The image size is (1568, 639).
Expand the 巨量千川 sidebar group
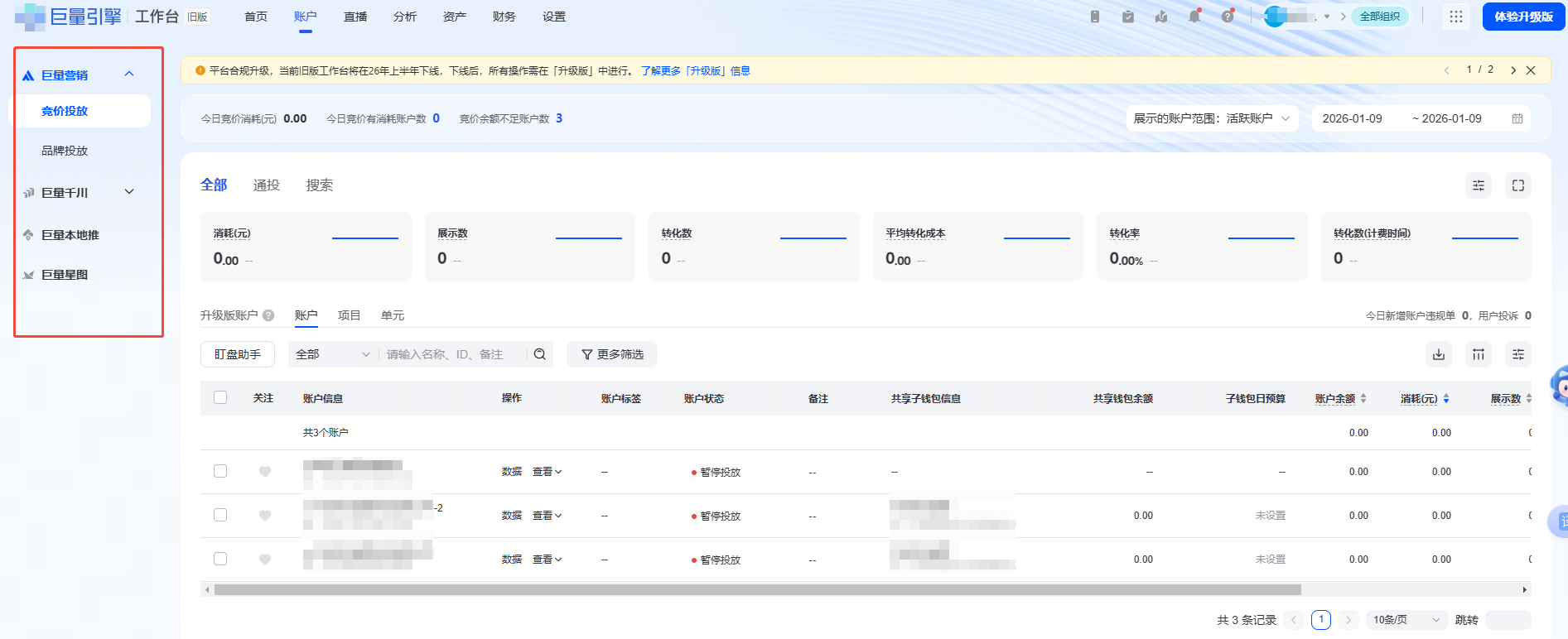pos(129,192)
